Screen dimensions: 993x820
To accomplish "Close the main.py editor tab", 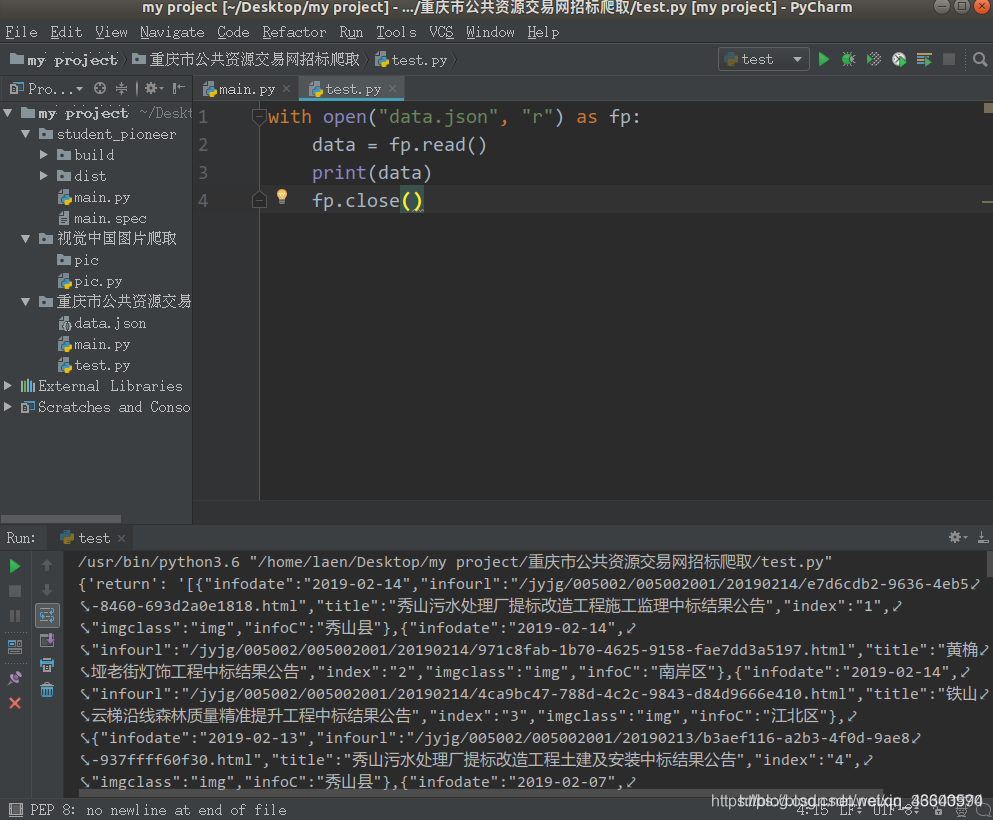I will [286, 89].
